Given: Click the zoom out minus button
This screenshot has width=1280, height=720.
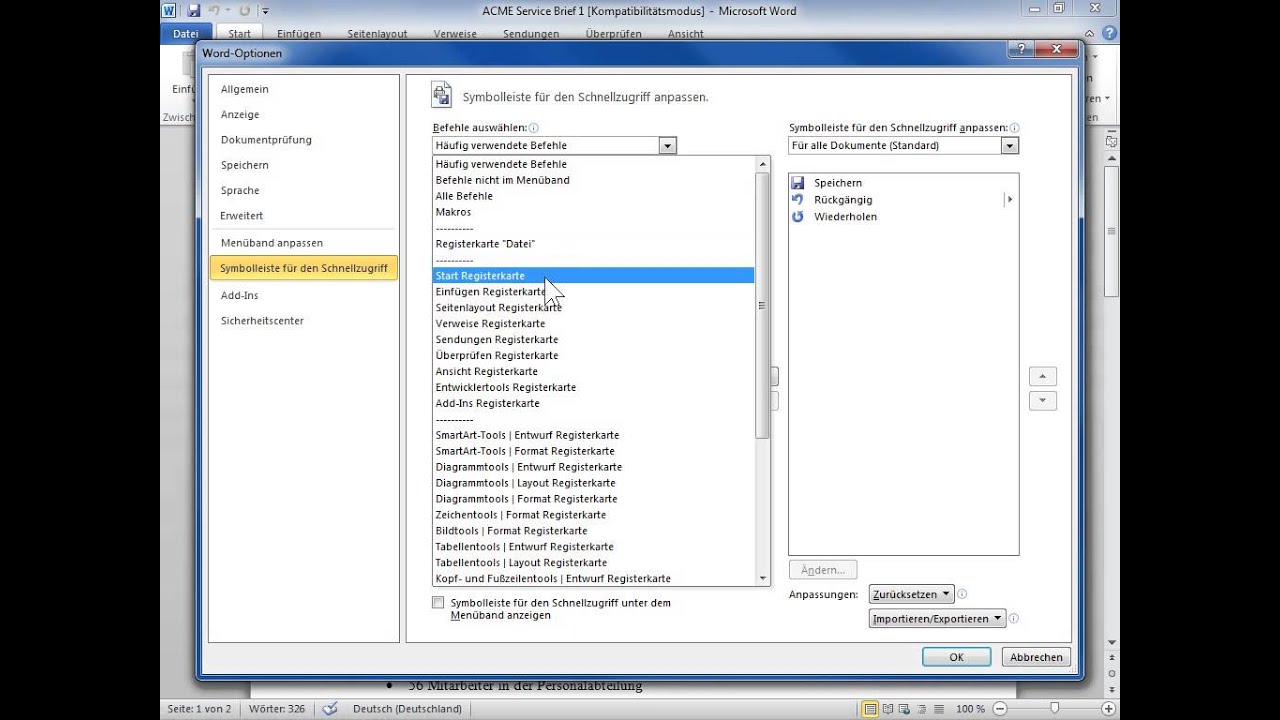Looking at the screenshot, I should click(x=1001, y=708).
